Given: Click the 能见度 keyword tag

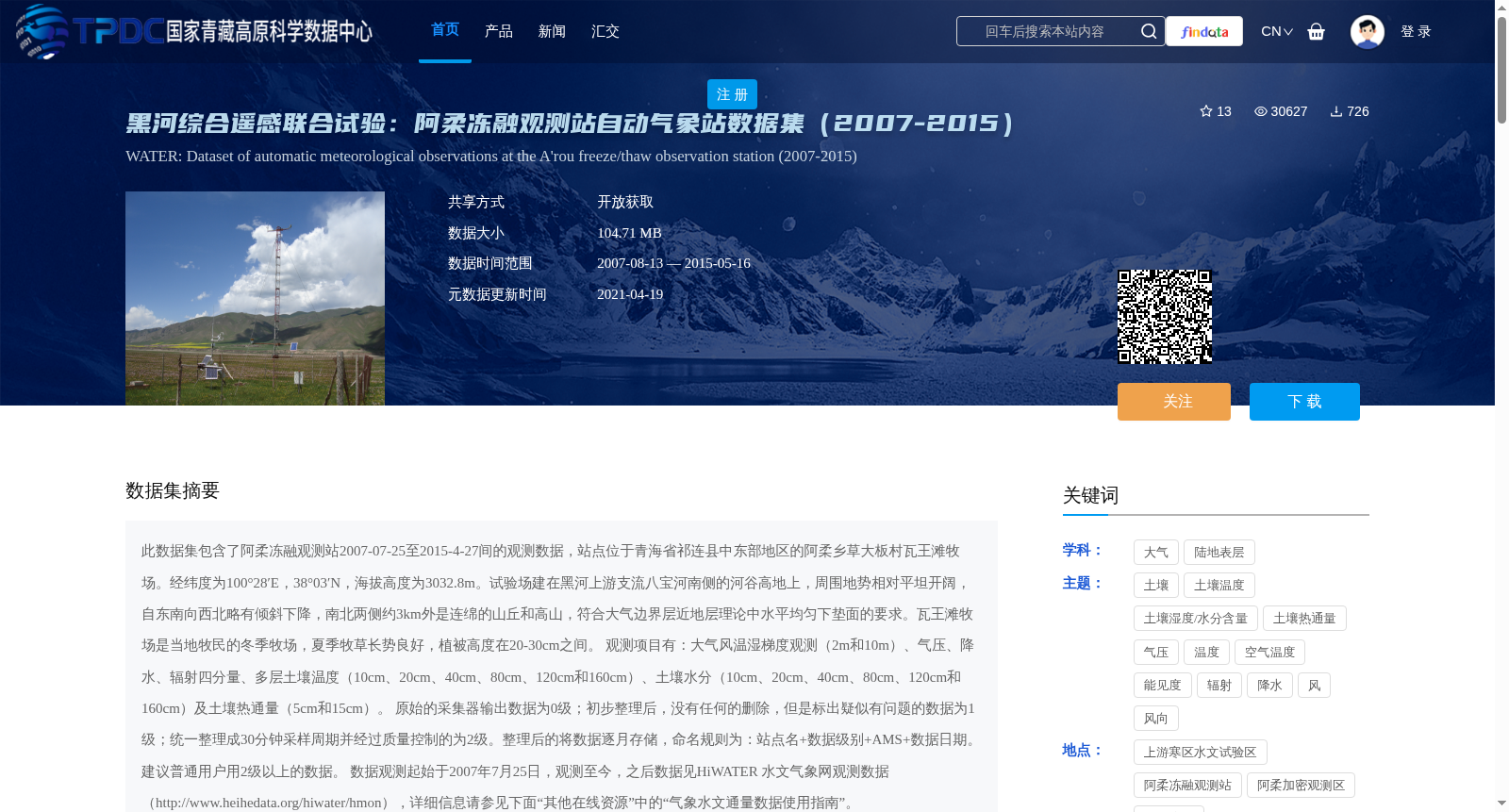Looking at the screenshot, I should point(1163,686).
